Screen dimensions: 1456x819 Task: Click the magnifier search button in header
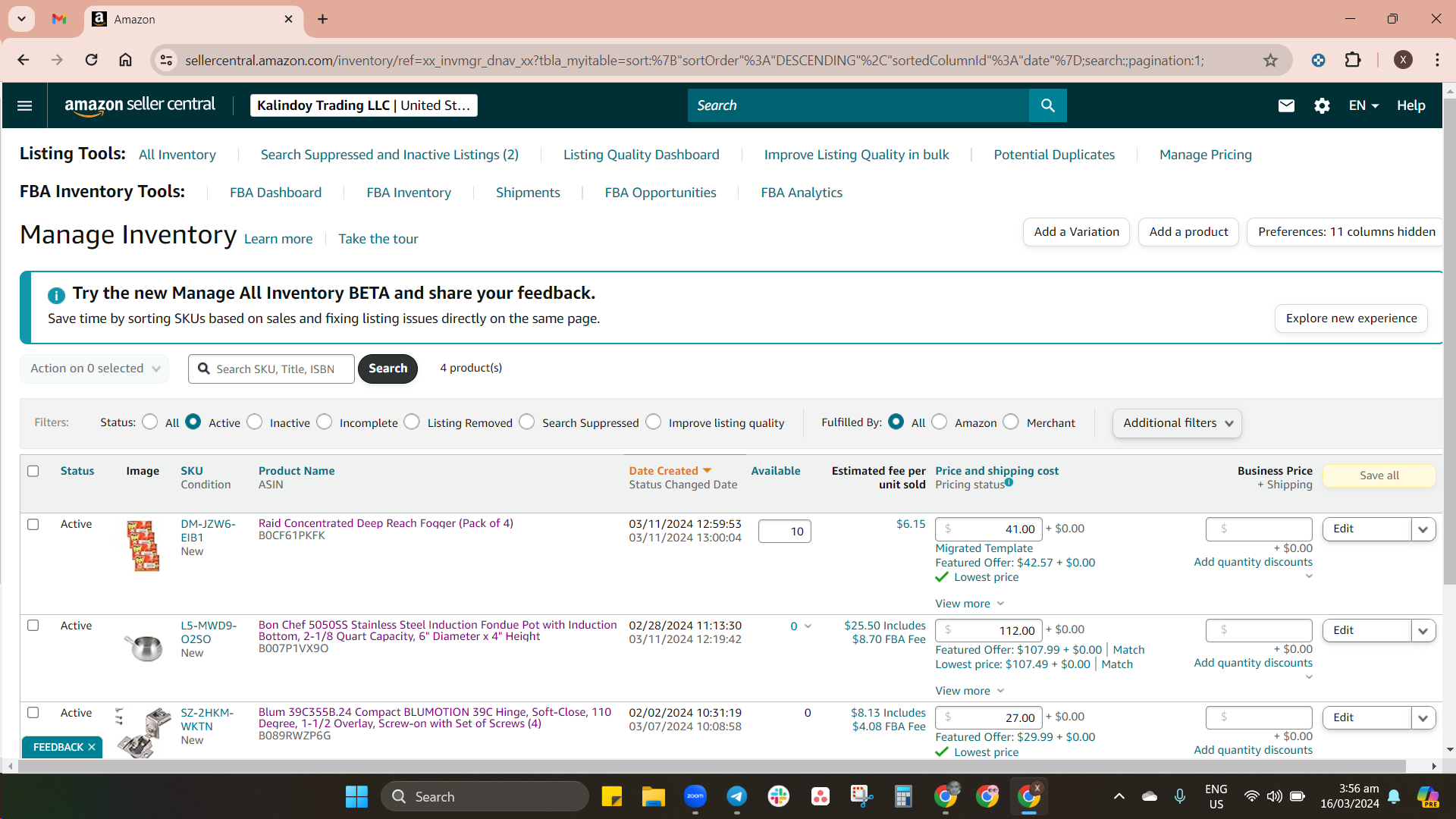[x=1047, y=105]
